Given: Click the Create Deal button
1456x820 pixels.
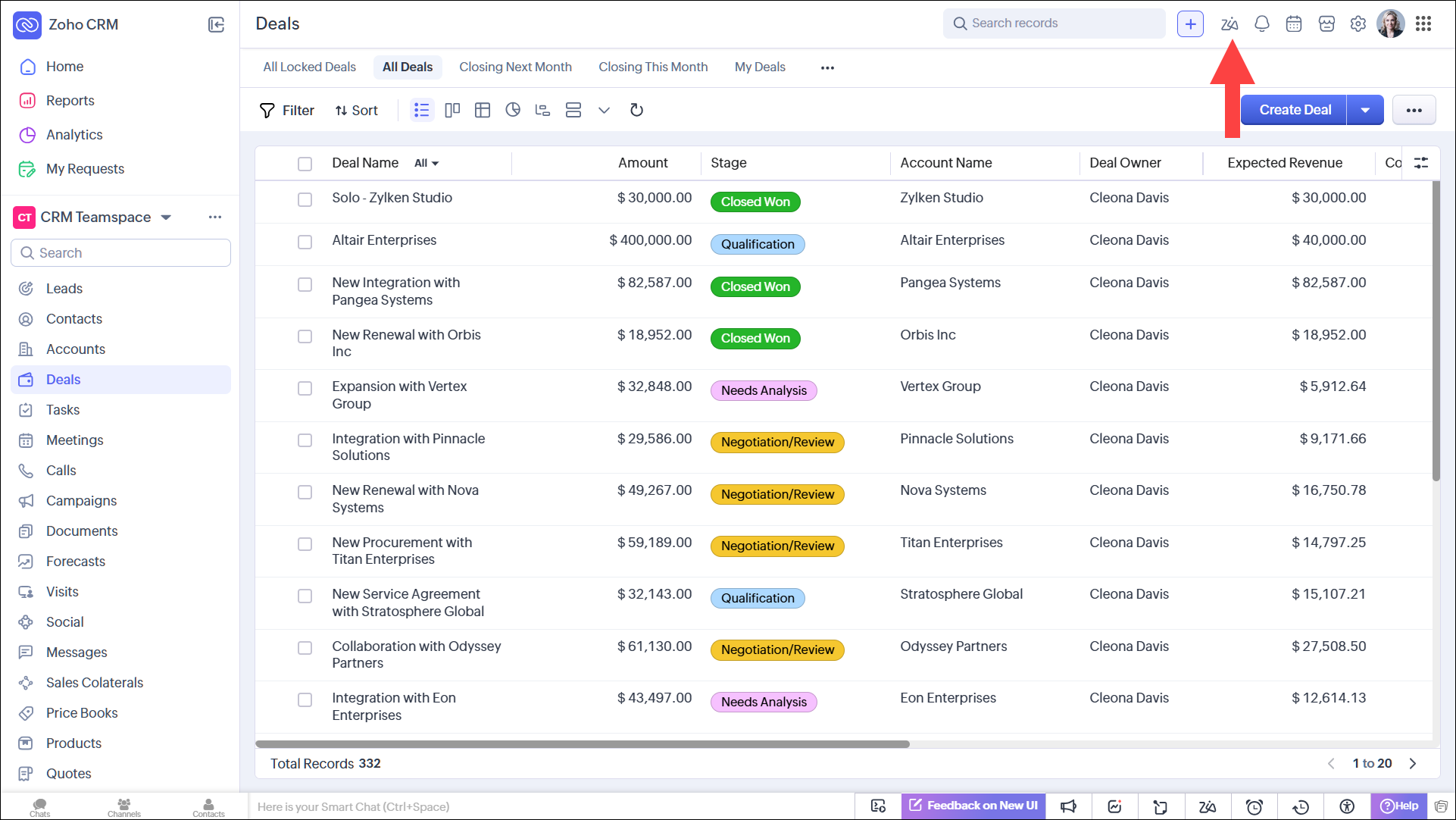Looking at the screenshot, I should point(1295,111).
